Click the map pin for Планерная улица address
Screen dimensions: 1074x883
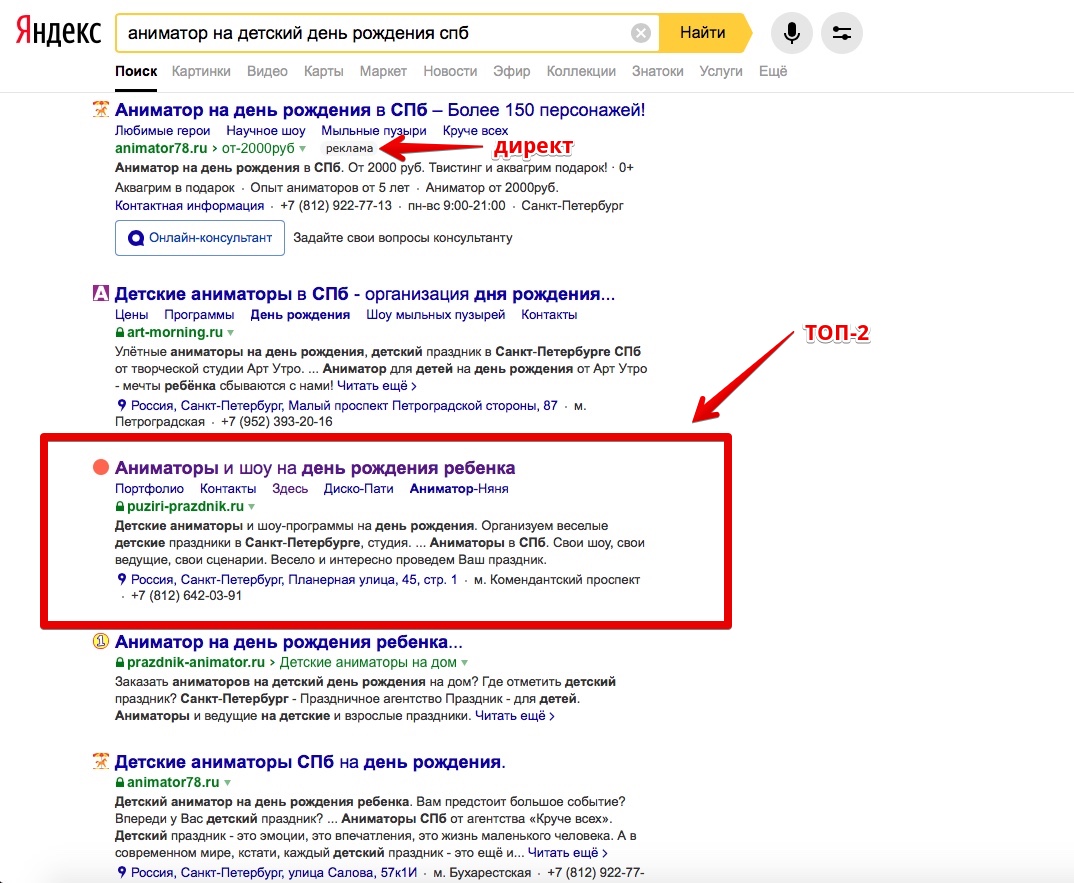121,580
